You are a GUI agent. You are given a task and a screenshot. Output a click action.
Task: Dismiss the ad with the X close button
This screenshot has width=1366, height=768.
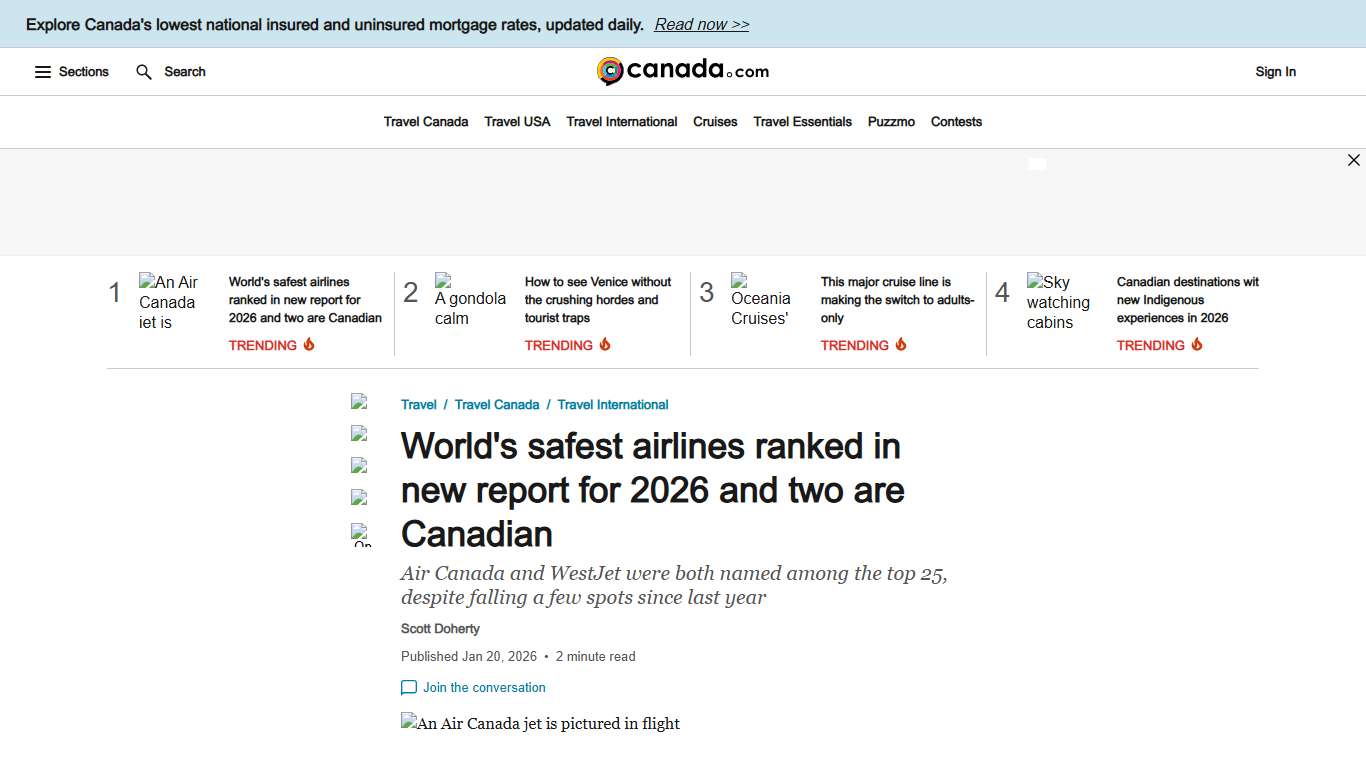pyautogui.click(x=1354, y=160)
